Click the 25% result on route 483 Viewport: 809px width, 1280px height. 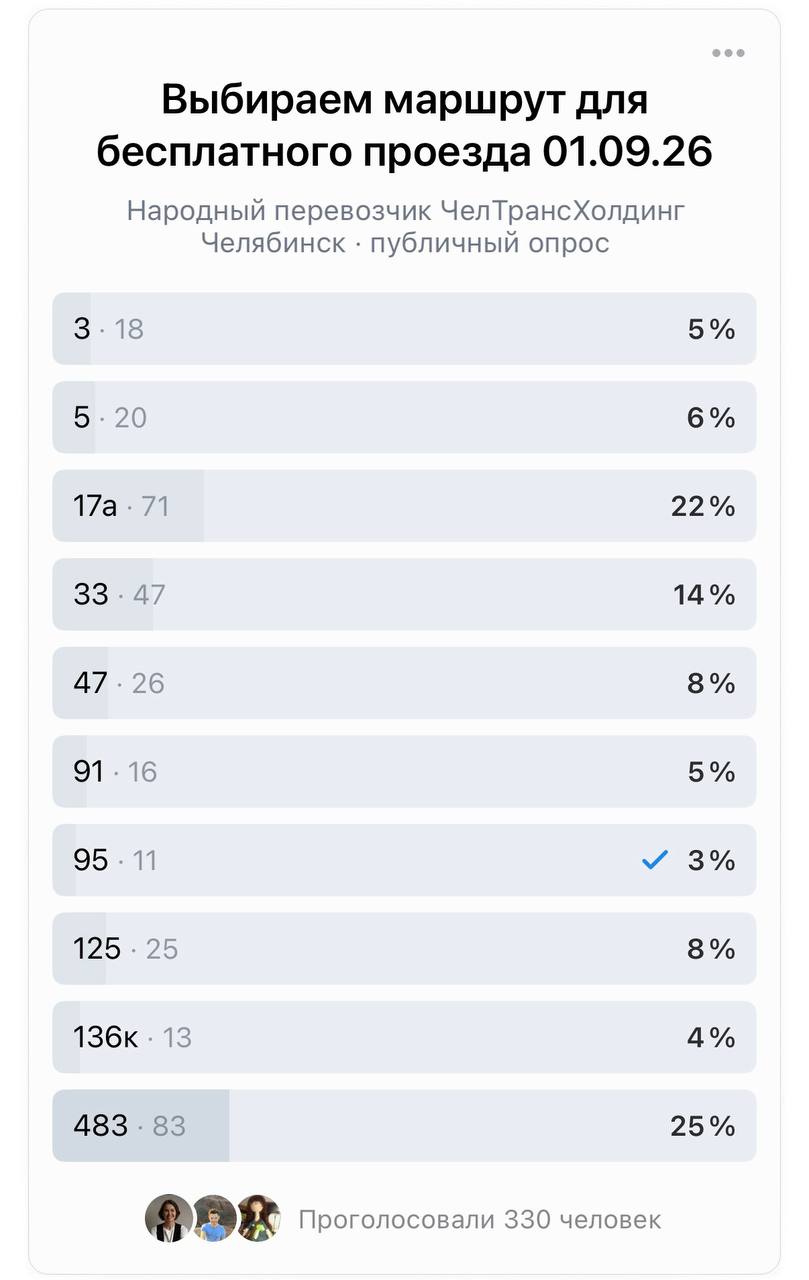[x=703, y=1126]
